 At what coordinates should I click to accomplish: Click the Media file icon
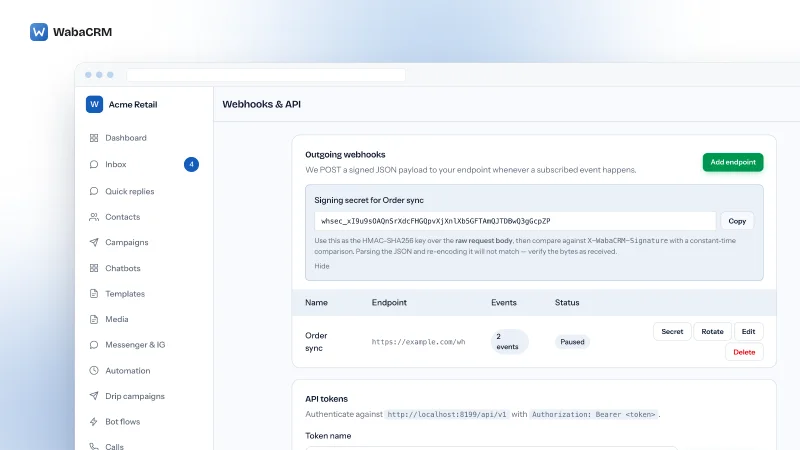coord(94,319)
